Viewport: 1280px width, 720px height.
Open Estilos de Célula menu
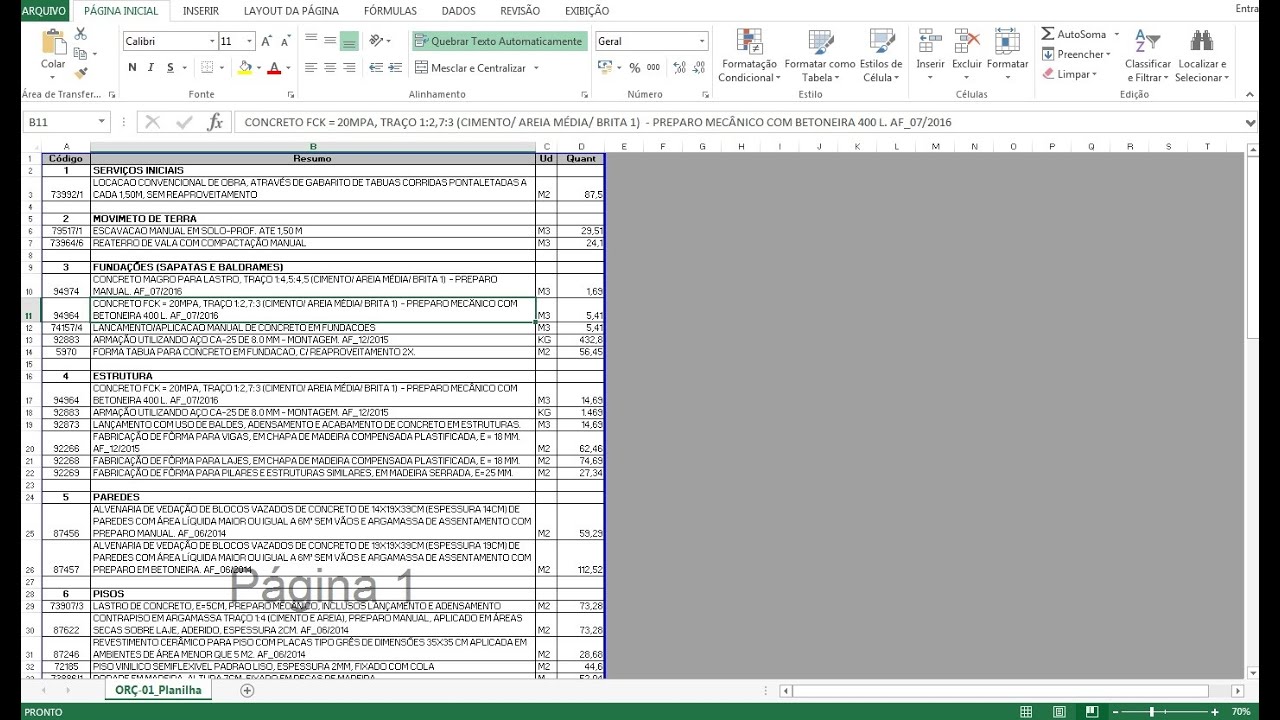point(881,55)
